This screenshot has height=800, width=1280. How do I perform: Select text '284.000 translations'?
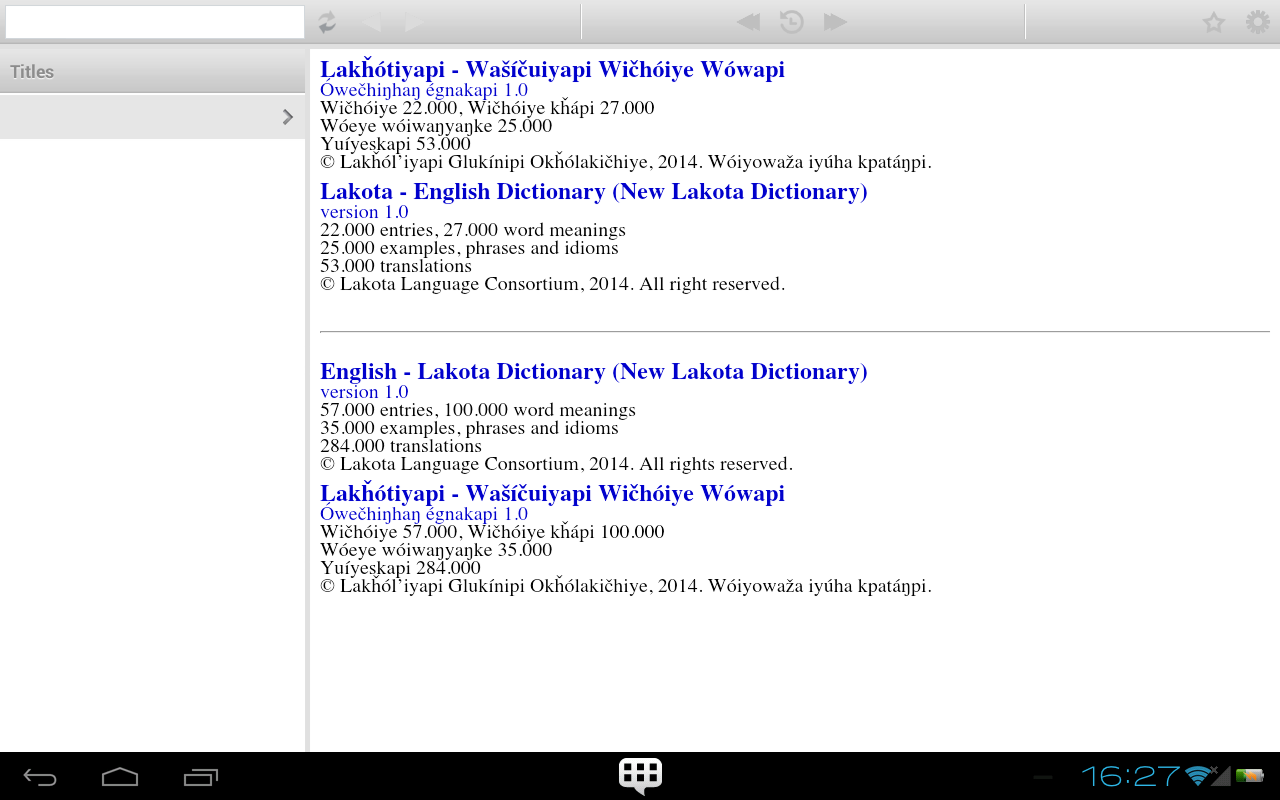401,446
